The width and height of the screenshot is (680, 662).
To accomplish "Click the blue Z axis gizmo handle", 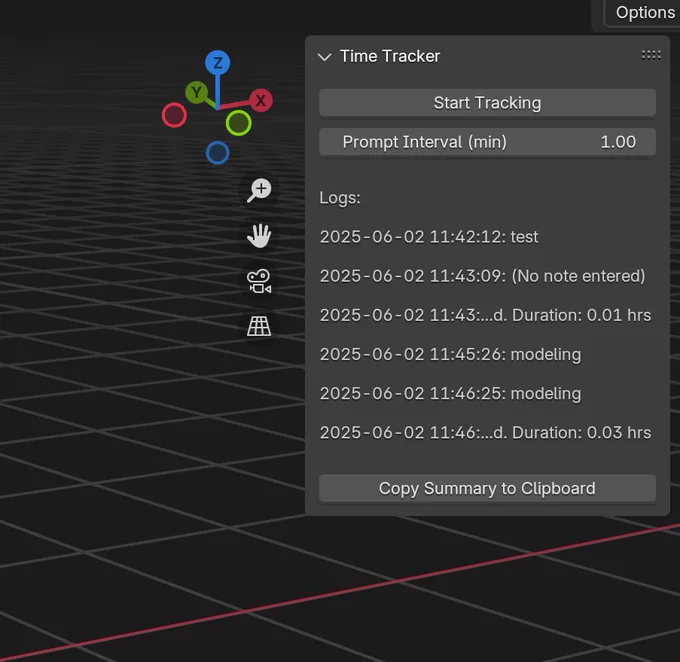I will (x=218, y=62).
